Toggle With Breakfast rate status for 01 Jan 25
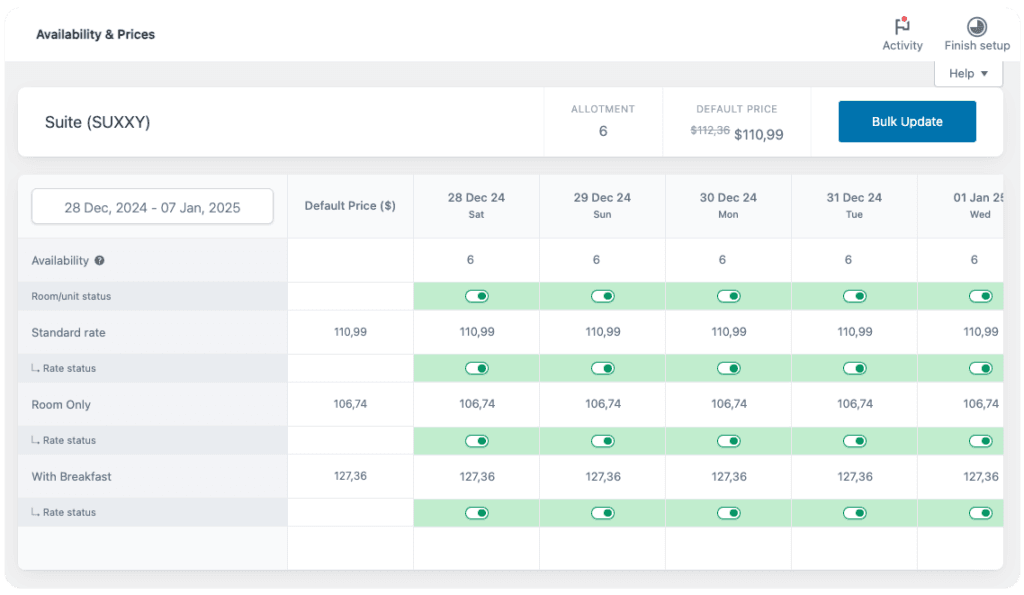 coord(981,513)
